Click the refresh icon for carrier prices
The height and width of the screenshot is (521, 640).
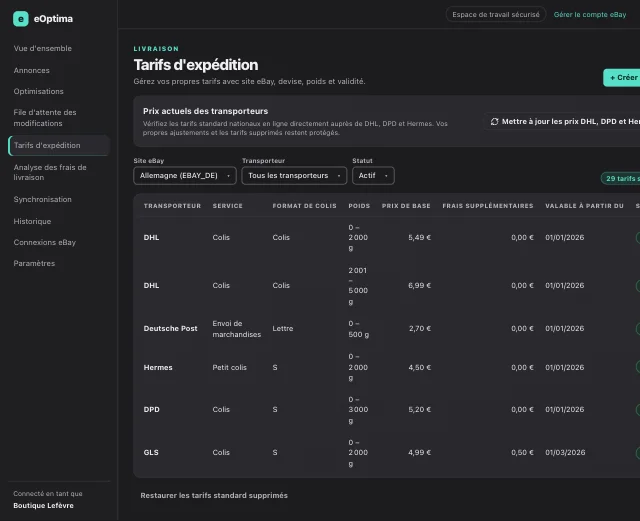tap(494, 122)
